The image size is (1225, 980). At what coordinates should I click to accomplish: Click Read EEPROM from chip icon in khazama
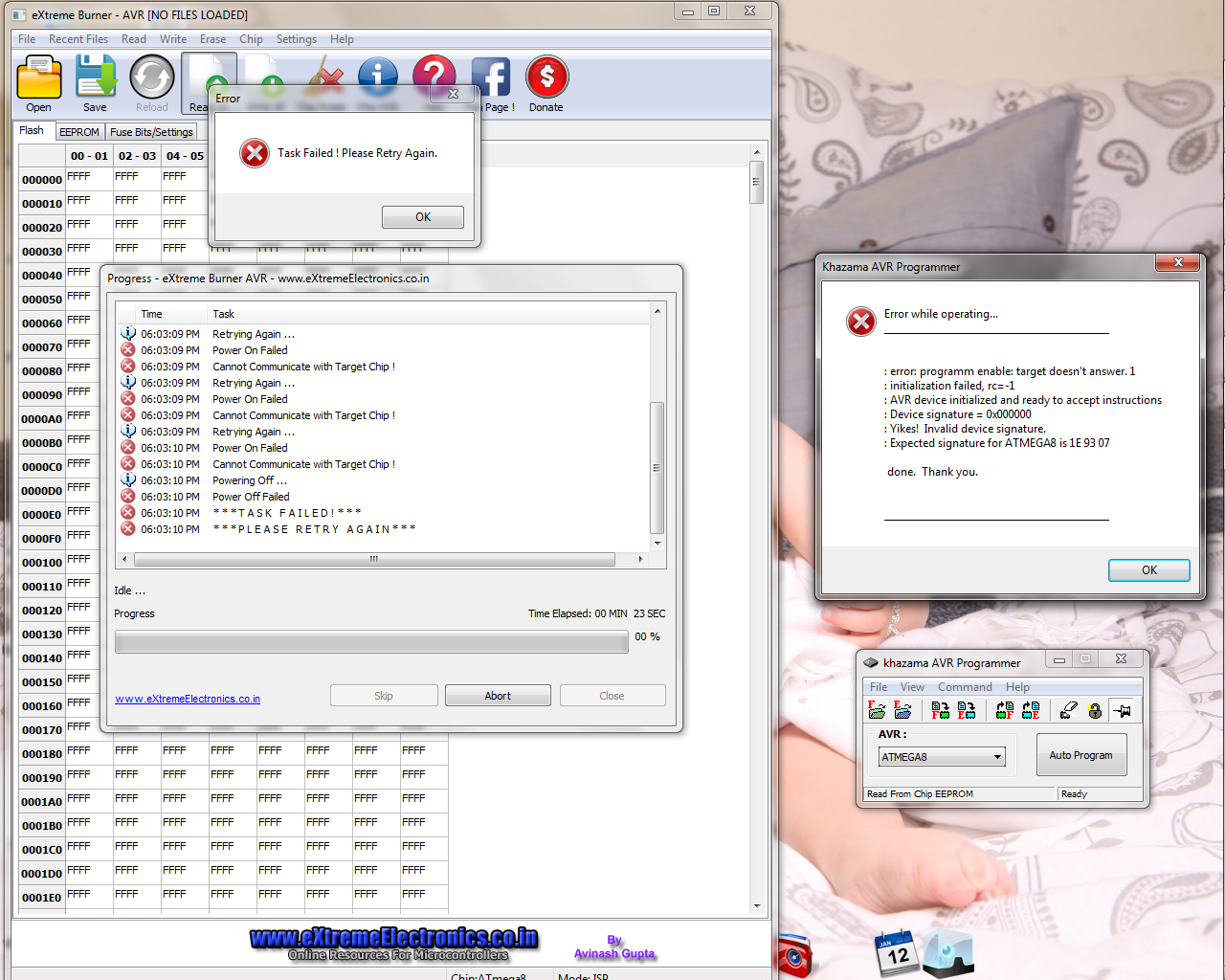1031,710
